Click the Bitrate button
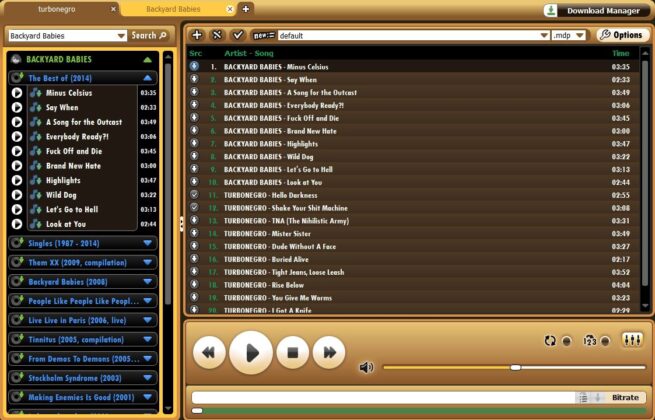Screen dimensions: 655x420 point(625,397)
